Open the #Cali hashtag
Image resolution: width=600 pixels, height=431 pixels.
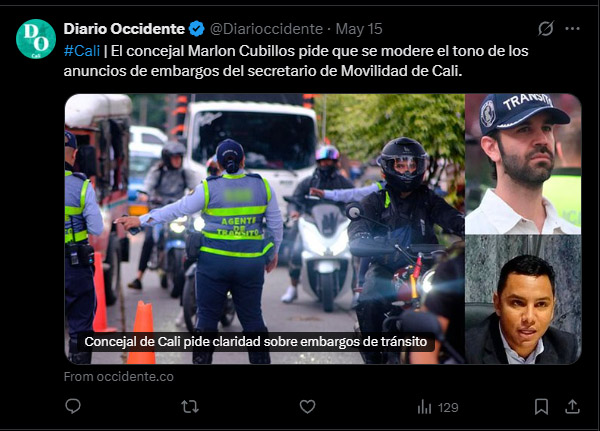click(x=82, y=51)
